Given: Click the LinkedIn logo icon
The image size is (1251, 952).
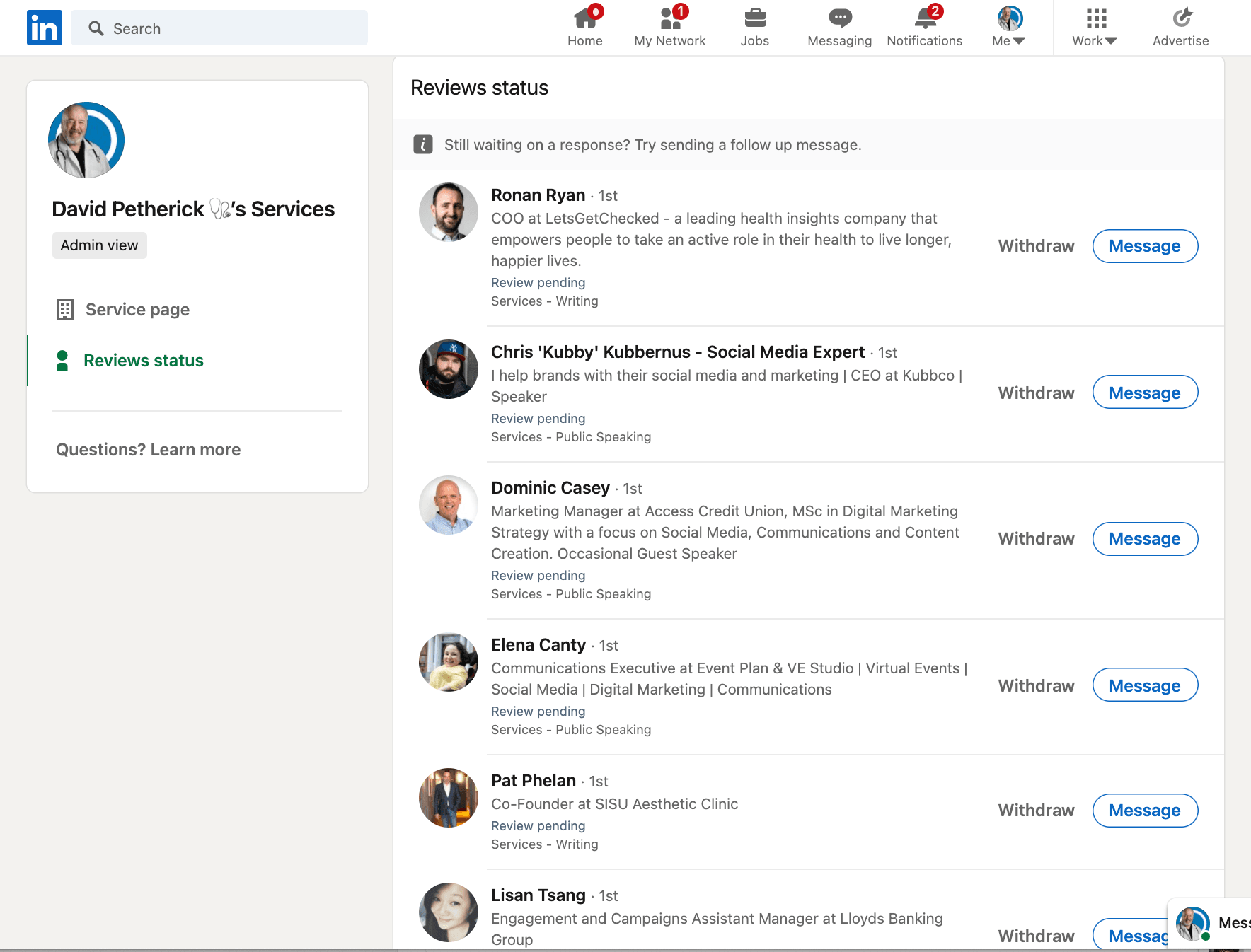Looking at the screenshot, I should pos(45,28).
